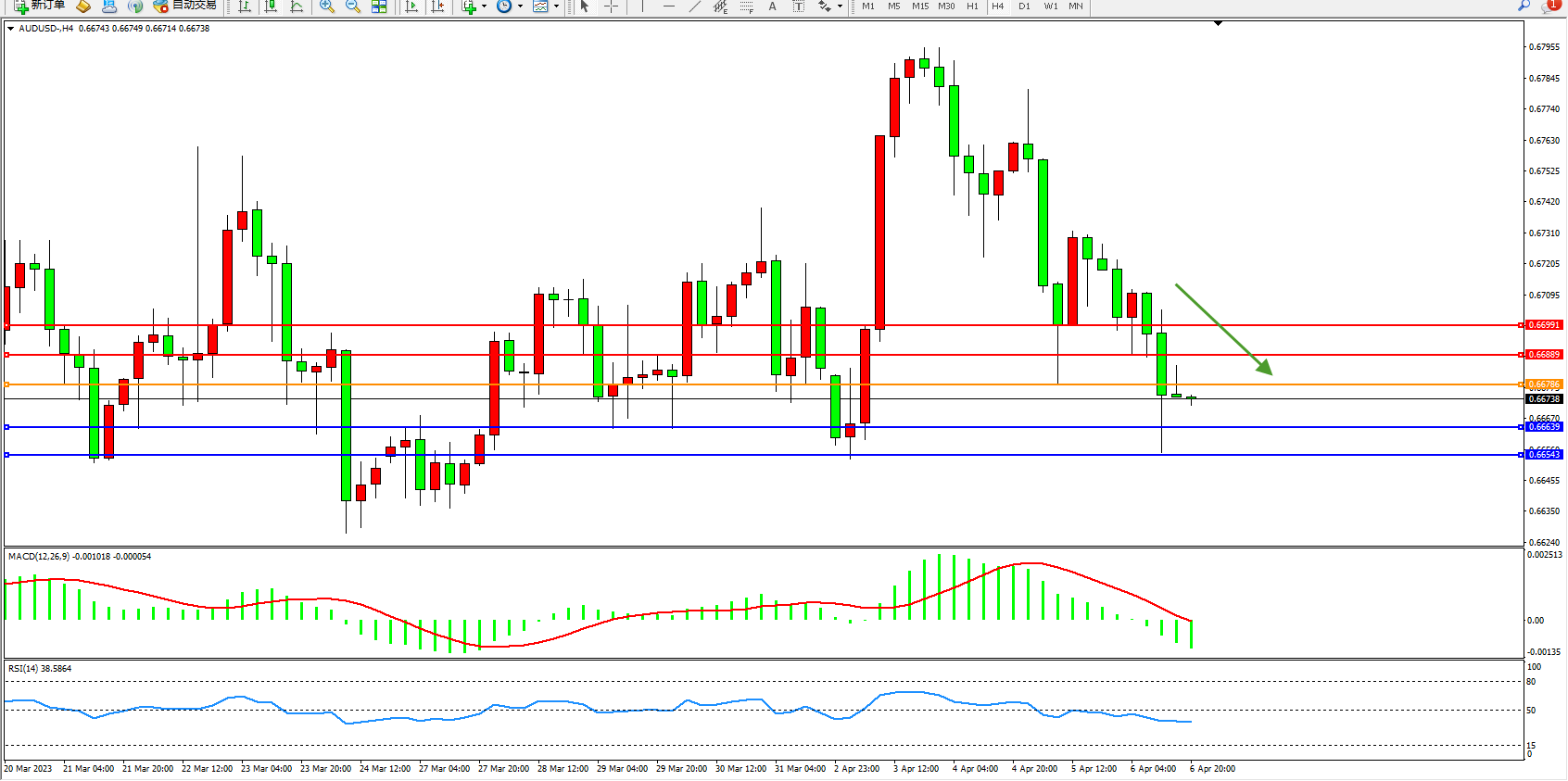Toggle candlestick chart display mode
The height and width of the screenshot is (781, 1568).
(271, 6)
